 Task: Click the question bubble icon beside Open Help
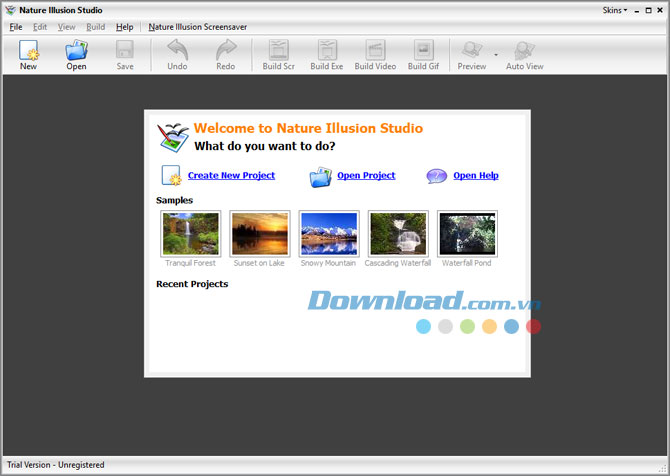[x=437, y=176]
